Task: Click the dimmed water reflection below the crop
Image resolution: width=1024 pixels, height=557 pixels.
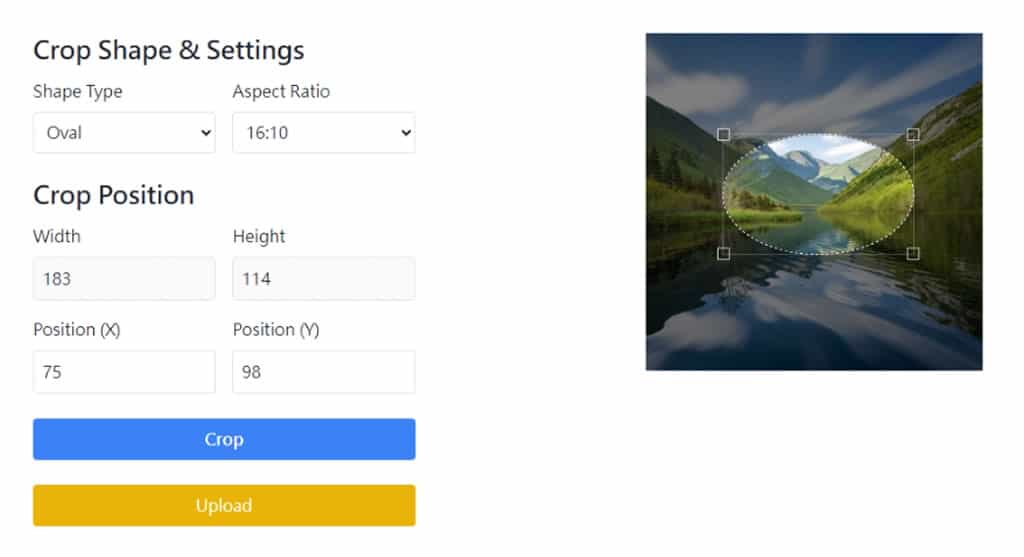Action: coord(814,313)
